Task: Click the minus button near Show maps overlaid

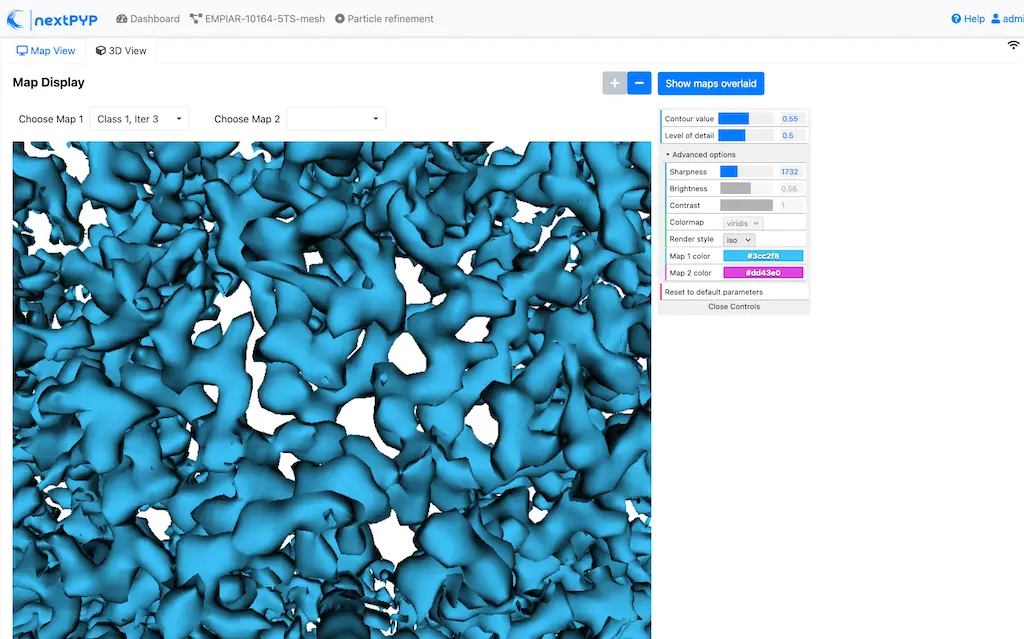Action: pyautogui.click(x=639, y=83)
